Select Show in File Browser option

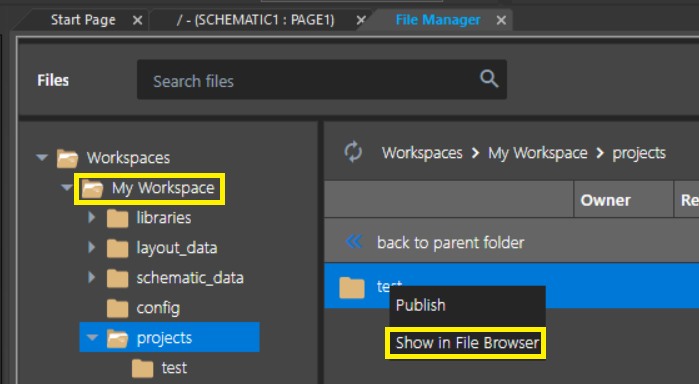[467, 343]
